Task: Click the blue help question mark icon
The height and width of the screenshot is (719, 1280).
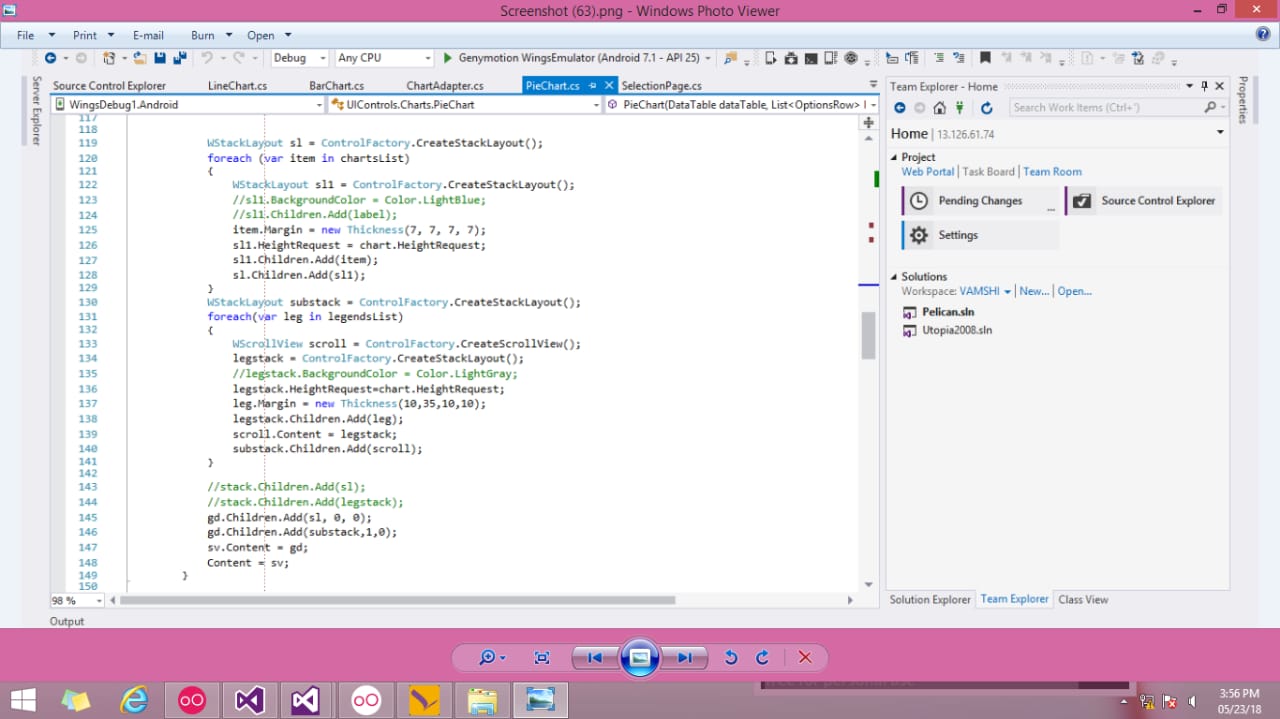Action: point(1263,34)
